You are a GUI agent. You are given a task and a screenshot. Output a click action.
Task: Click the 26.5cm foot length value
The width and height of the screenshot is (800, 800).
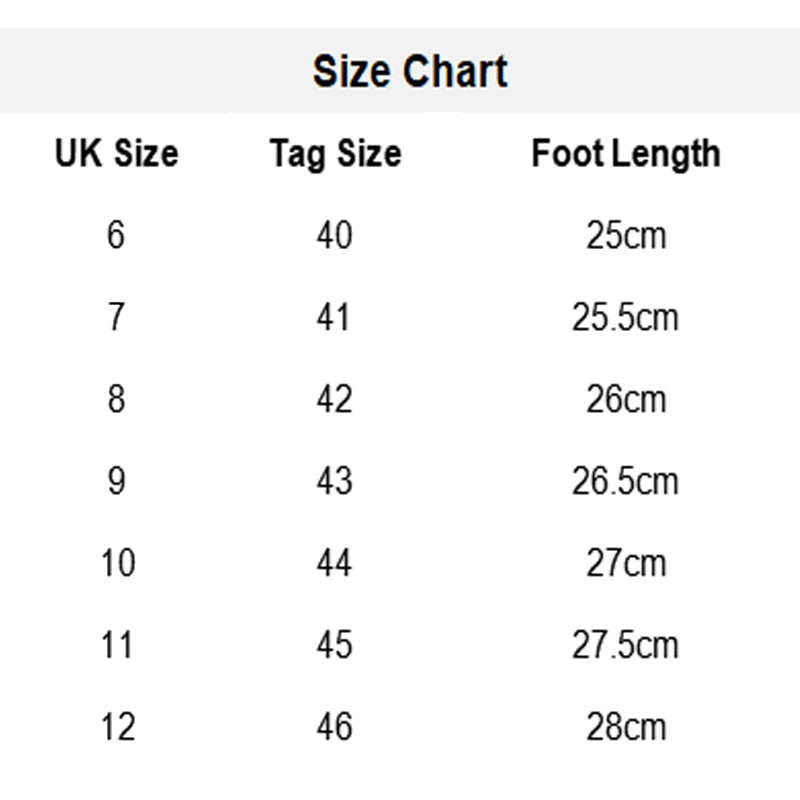(x=625, y=482)
